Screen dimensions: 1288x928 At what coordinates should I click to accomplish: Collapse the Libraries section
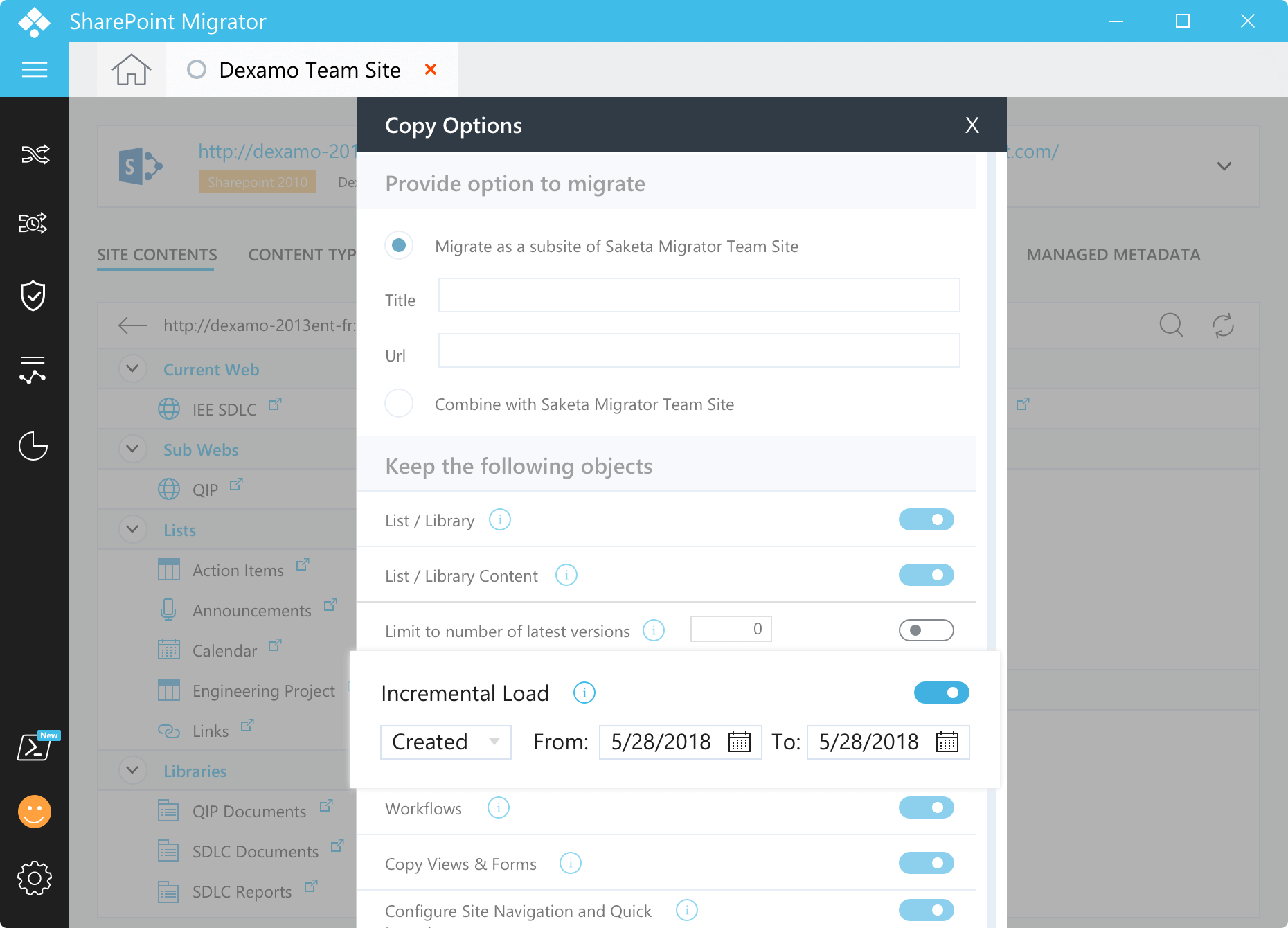coord(132,770)
